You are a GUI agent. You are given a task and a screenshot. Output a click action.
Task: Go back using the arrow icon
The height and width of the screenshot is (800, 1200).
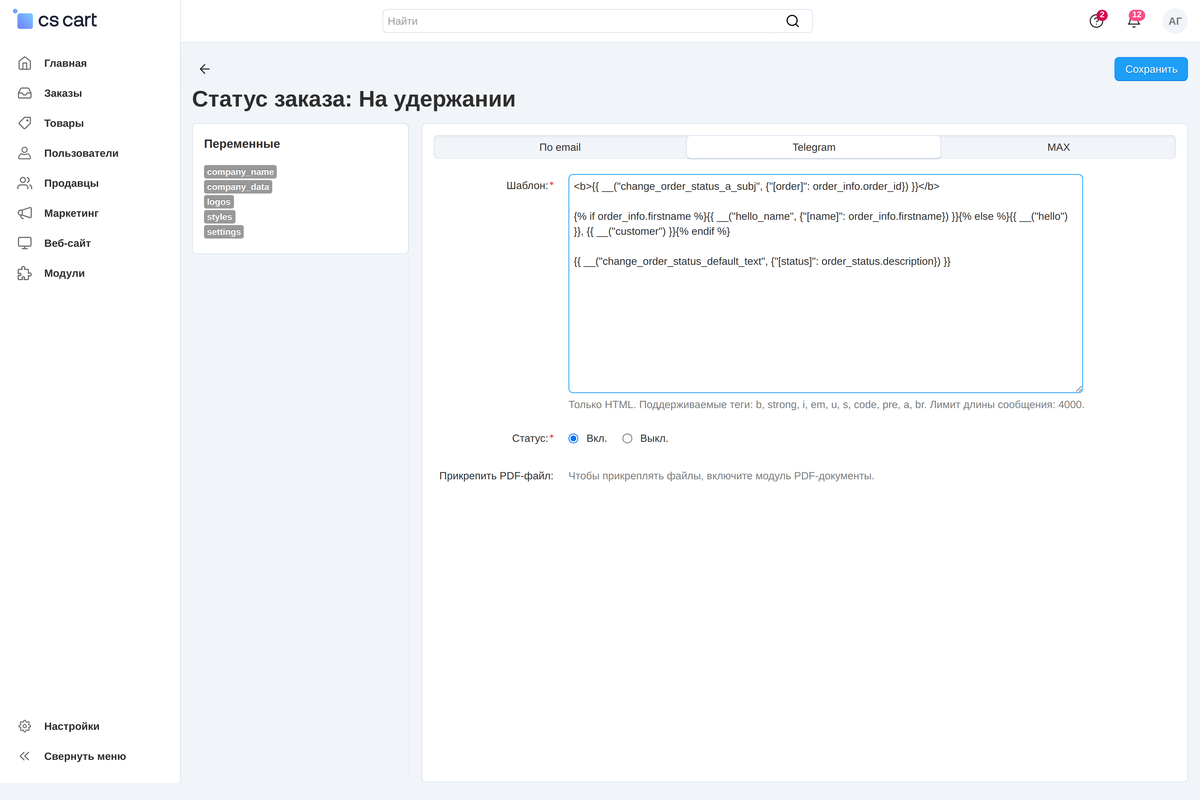205,69
